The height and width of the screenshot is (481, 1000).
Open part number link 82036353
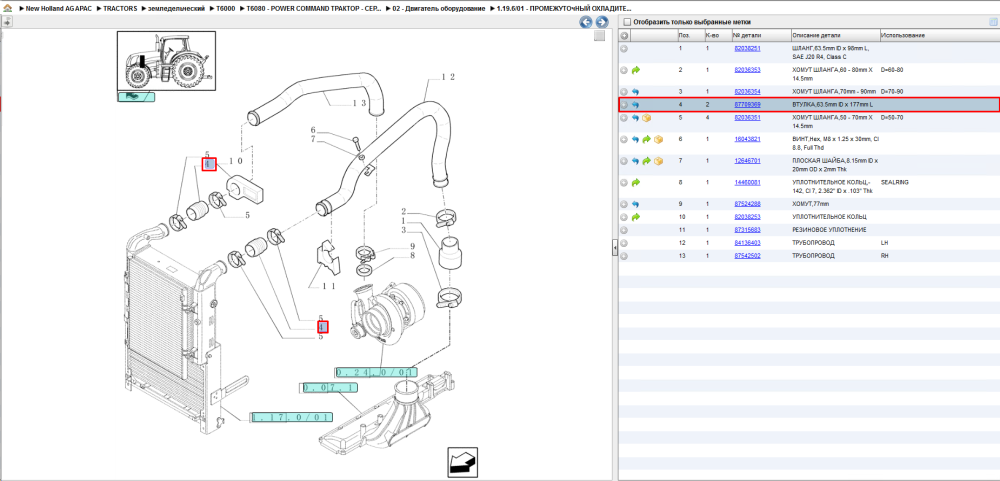click(x=747, y=70)
